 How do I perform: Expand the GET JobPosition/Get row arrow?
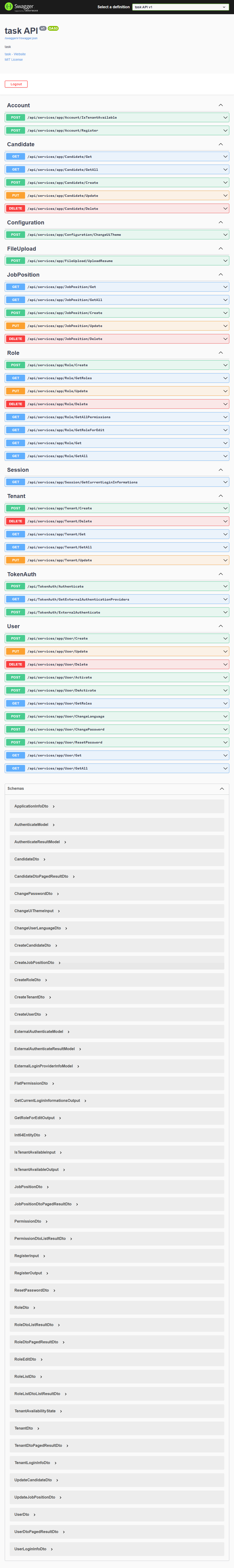click(x=225, y=287)
